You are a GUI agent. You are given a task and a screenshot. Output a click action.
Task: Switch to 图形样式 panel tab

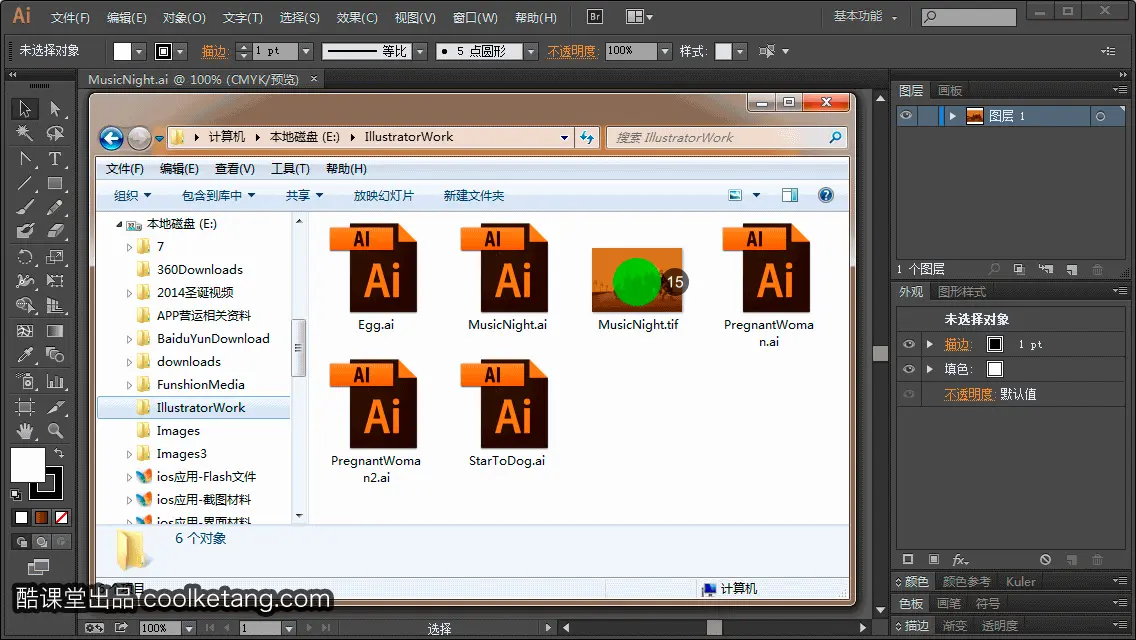pos(962,291)
